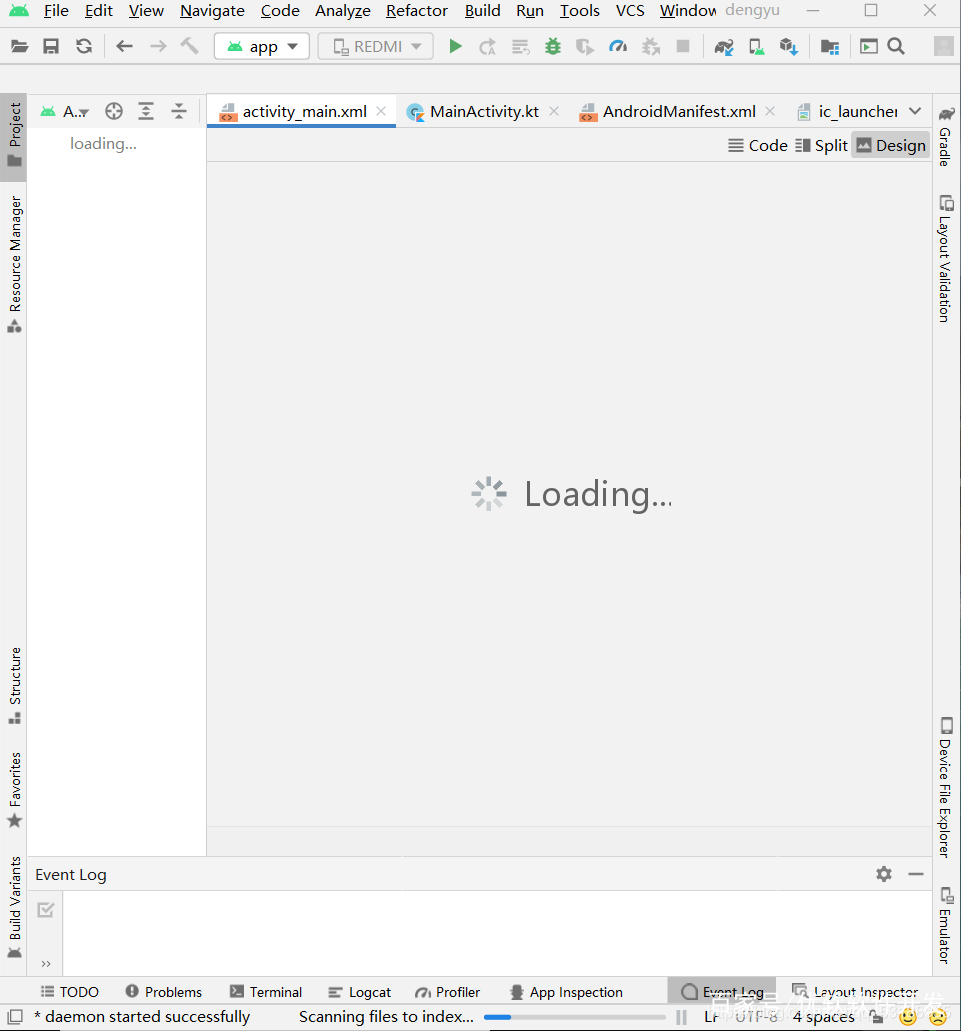Collapse all in Project panel
Screen dimensions: 961x1031
(x=179, y=111)
